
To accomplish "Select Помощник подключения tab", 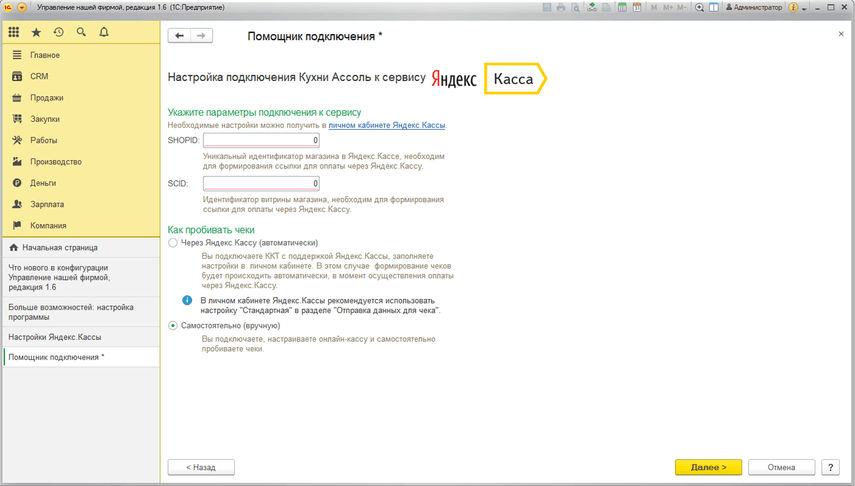I will pyautogui.click(x=81, y=357).
